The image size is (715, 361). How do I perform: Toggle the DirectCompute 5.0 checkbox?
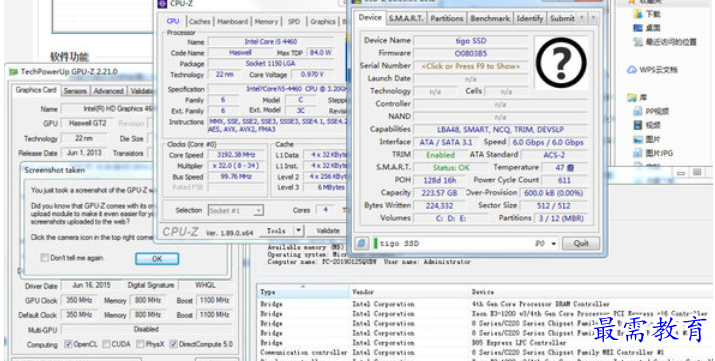173,344
